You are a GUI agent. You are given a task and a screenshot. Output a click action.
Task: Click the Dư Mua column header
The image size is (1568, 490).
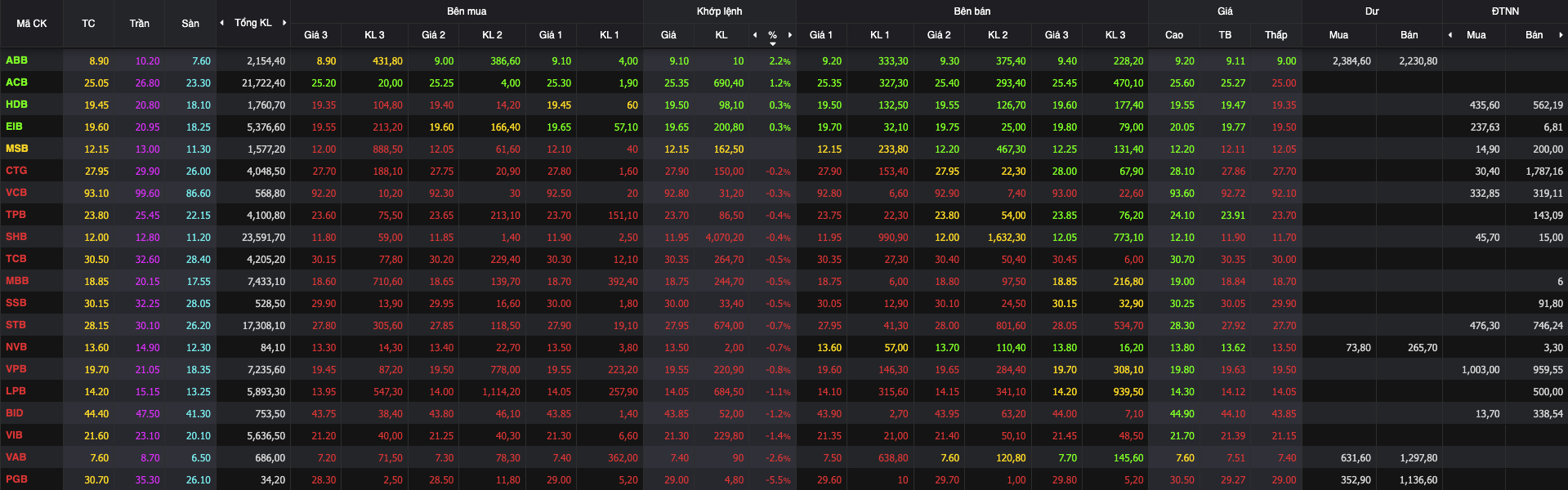tap(1338, 35)
